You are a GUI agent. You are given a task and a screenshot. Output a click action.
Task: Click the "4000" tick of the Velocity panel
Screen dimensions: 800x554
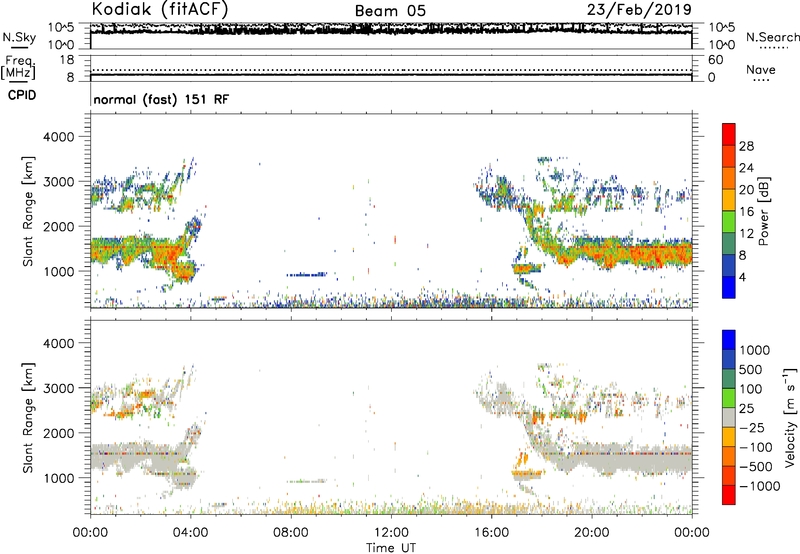[58, 343]
